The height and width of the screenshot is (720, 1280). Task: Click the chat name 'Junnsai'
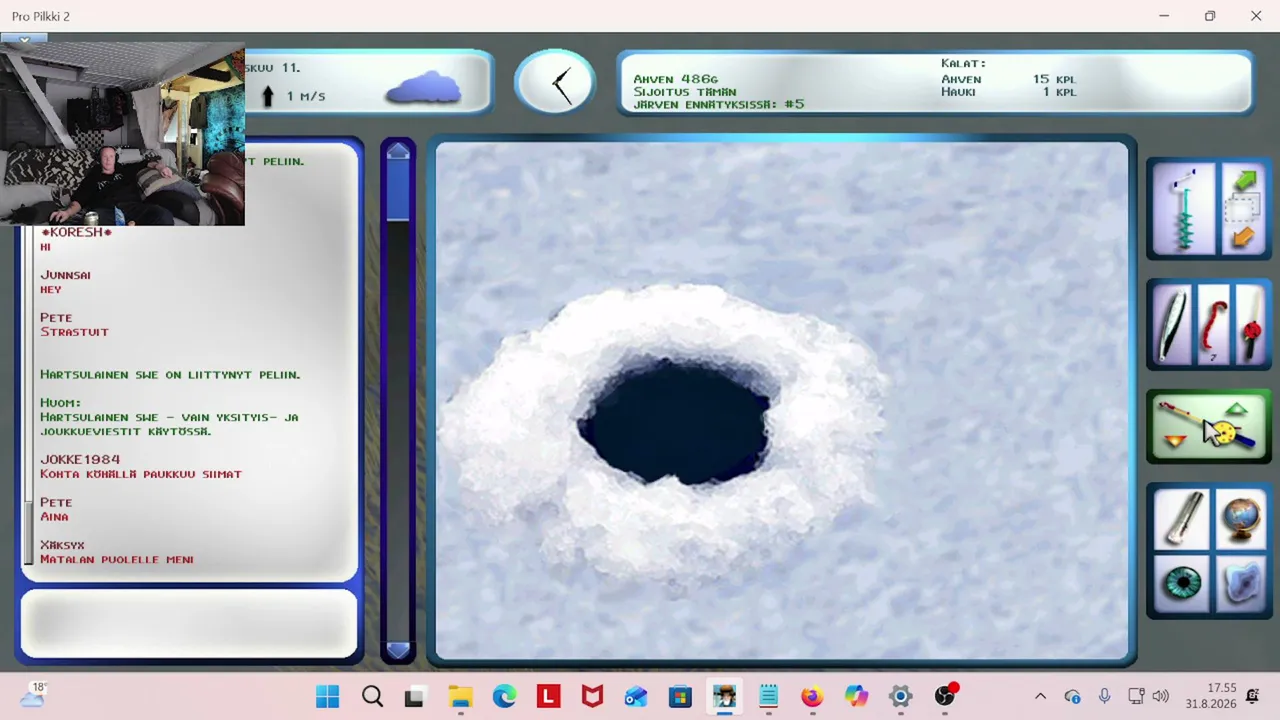(x=65, y=275)
